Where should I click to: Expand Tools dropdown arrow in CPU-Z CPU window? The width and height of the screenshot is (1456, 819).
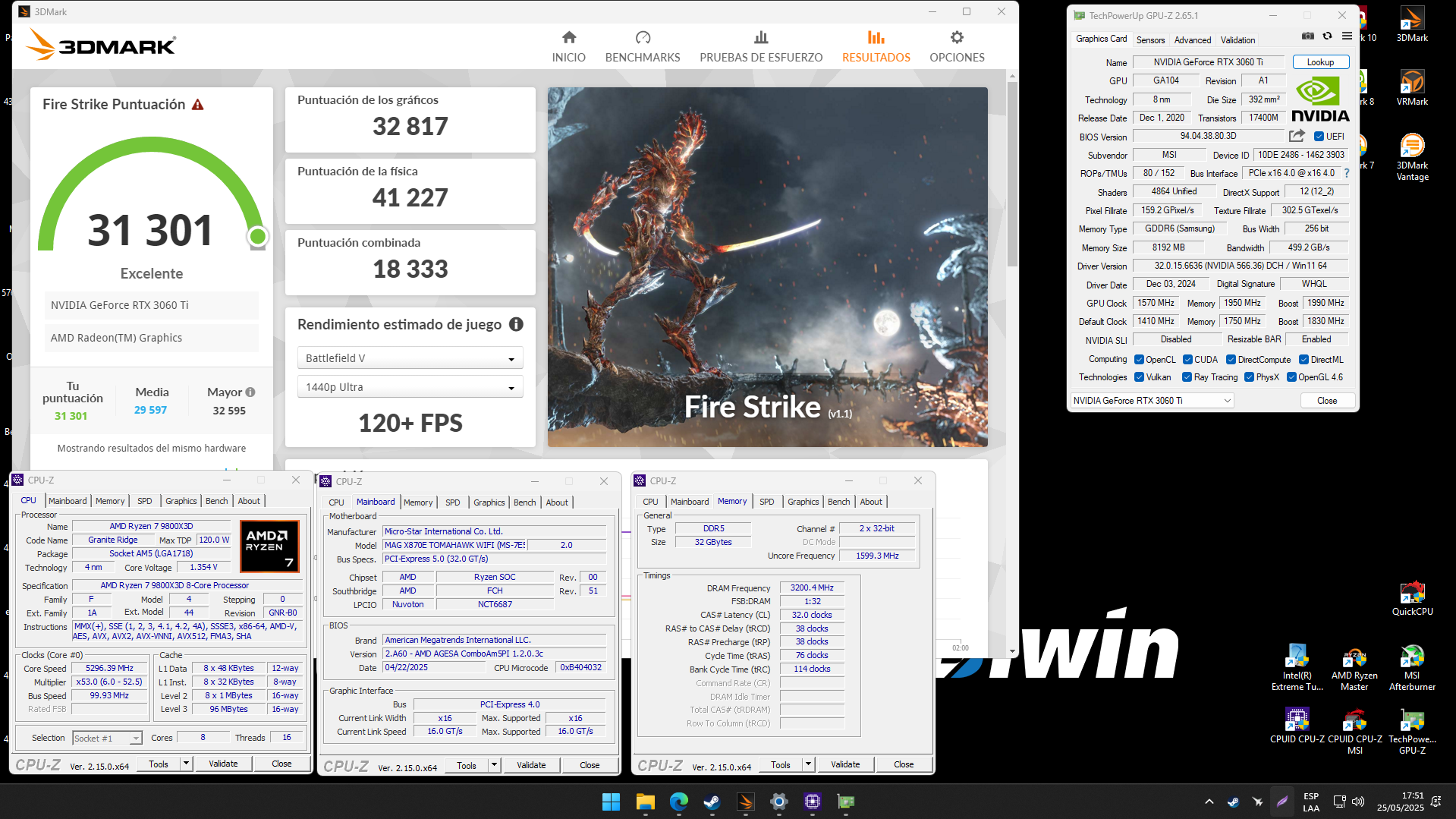[x=186, y=764]
